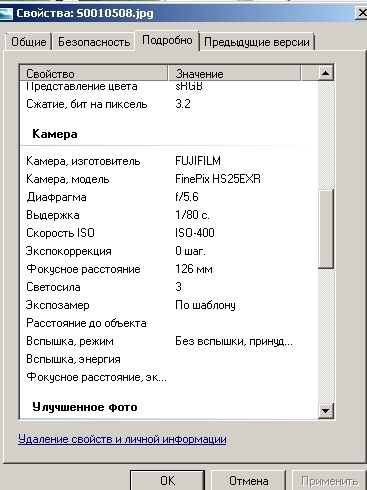Select the Подробно tab
The image size is (367, 490).
point(167,40)
